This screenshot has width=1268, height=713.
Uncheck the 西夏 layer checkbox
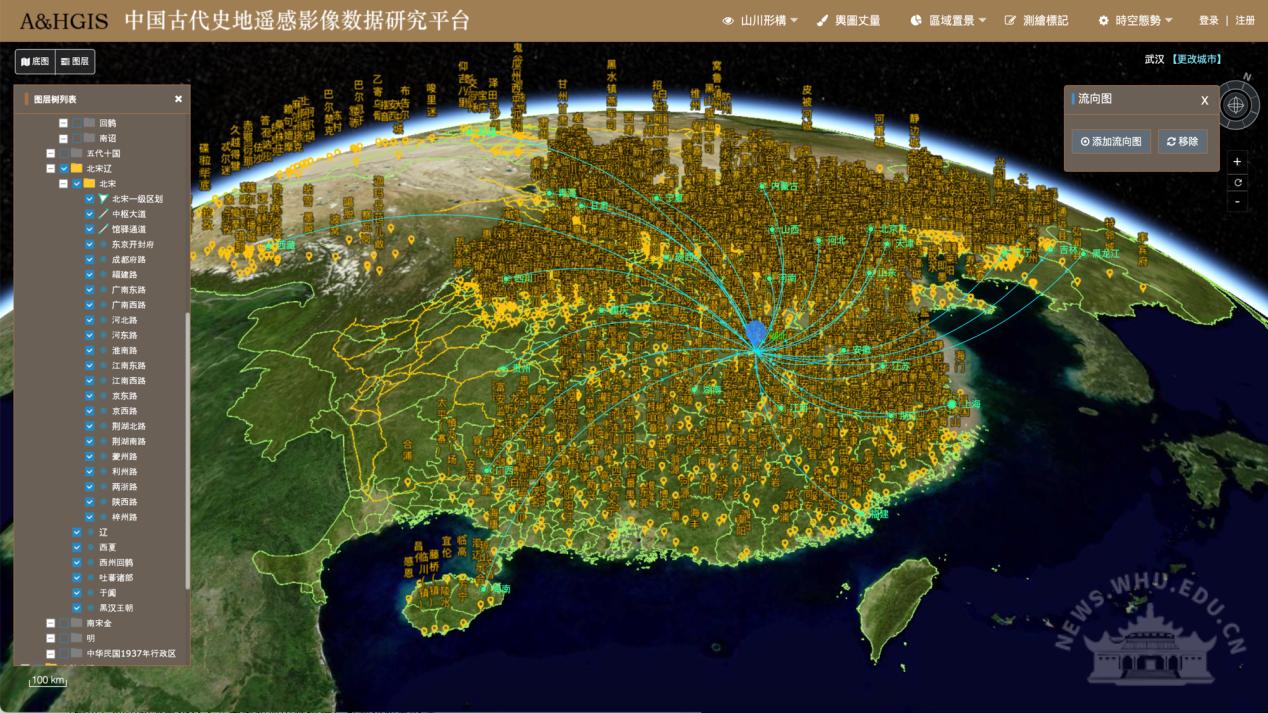coord(77,548)
